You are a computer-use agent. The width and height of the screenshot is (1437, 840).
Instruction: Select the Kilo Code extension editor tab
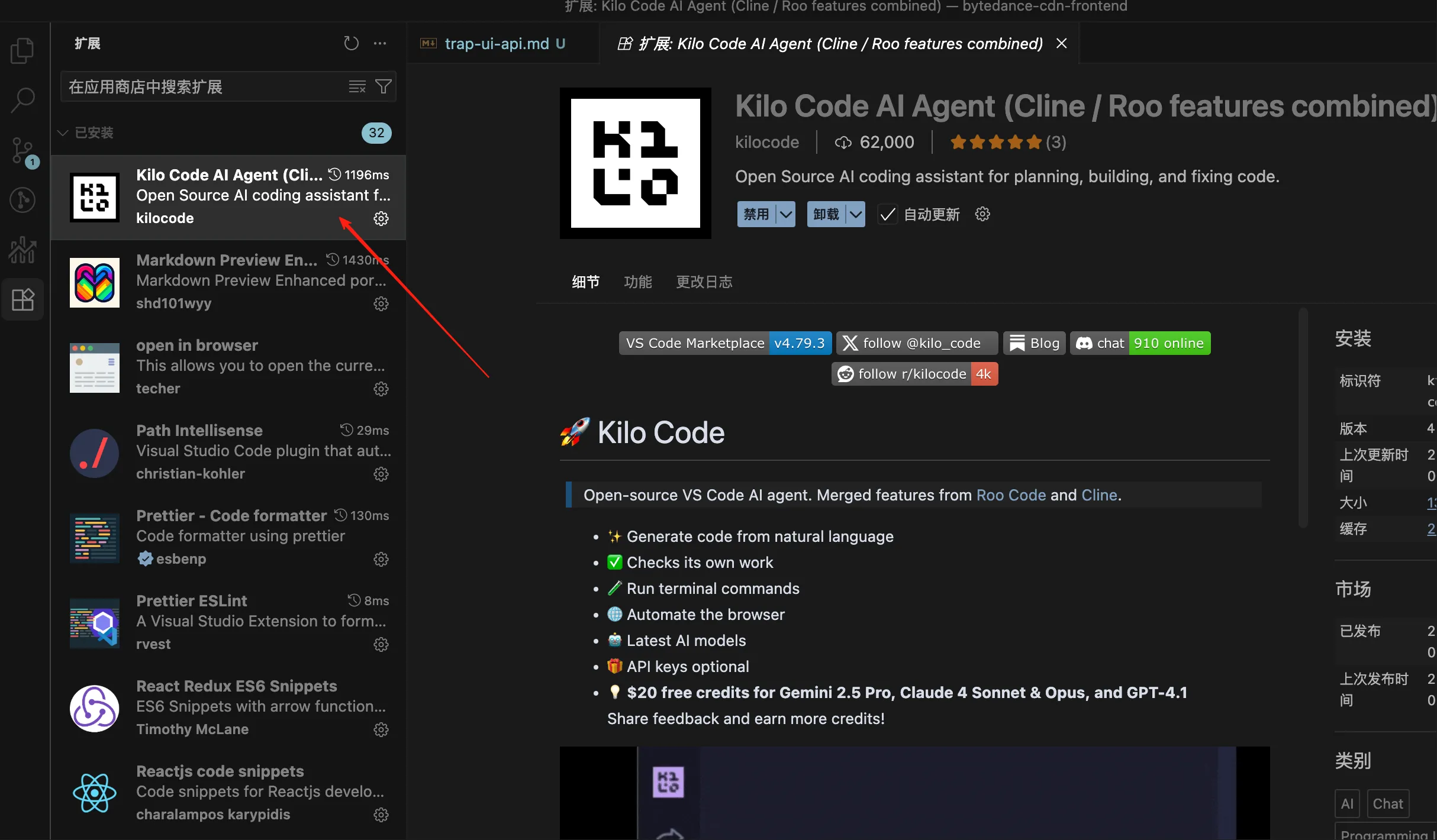pos(840,44)
